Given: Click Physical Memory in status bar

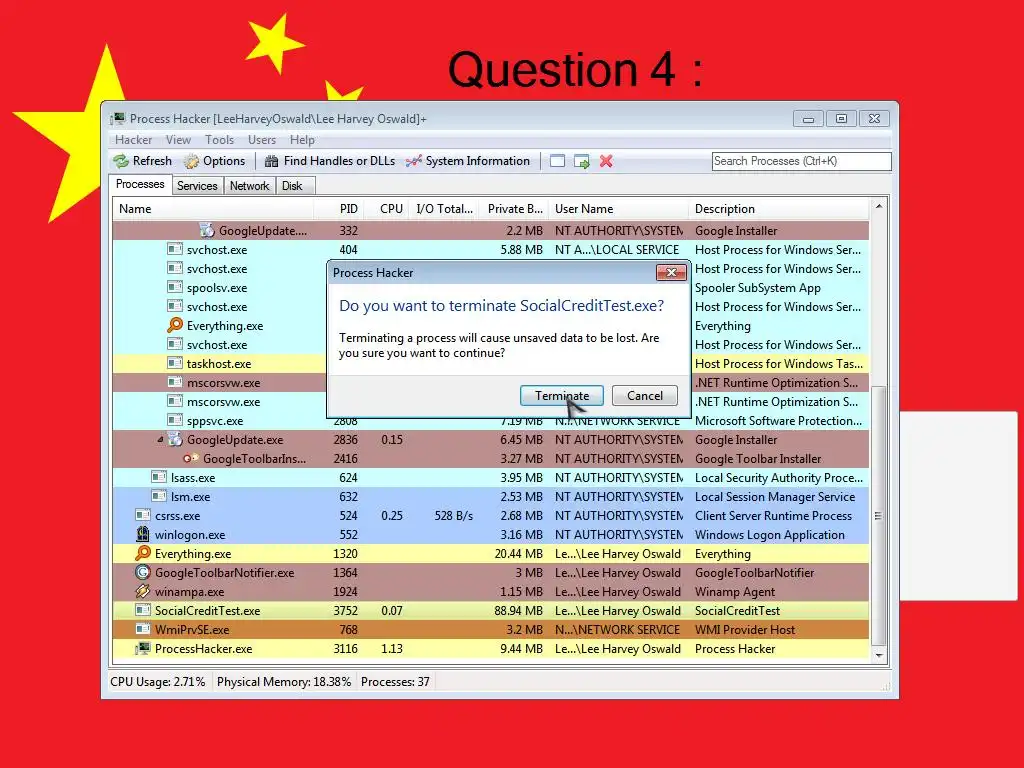Looking at the screenshot, I should pos(283,682).
